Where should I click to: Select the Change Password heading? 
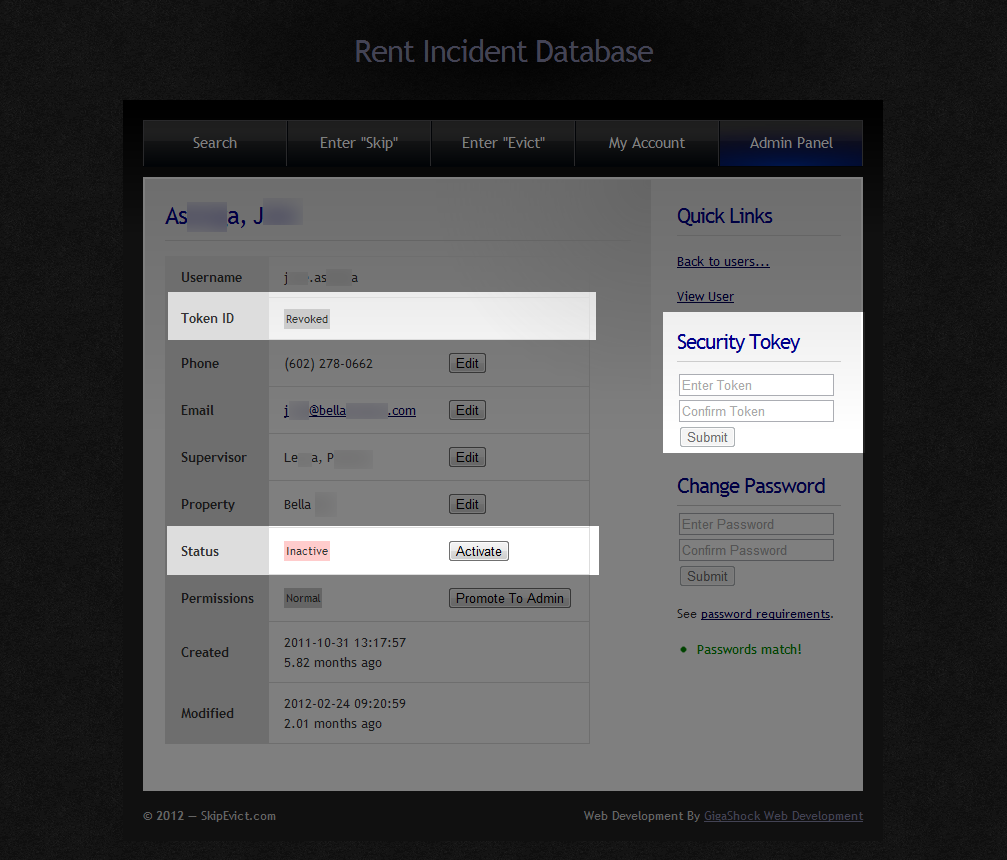(751, 486)
